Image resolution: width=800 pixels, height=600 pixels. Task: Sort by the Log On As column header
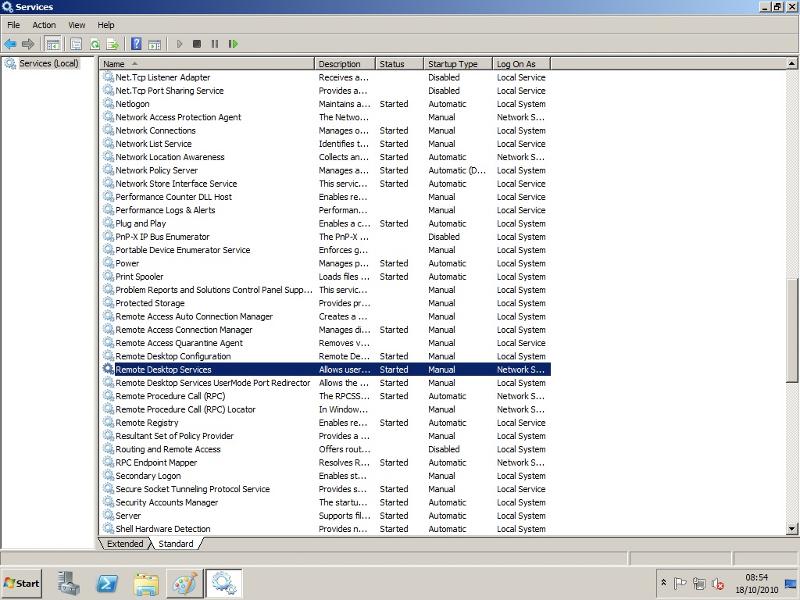[x=521, y=64]
